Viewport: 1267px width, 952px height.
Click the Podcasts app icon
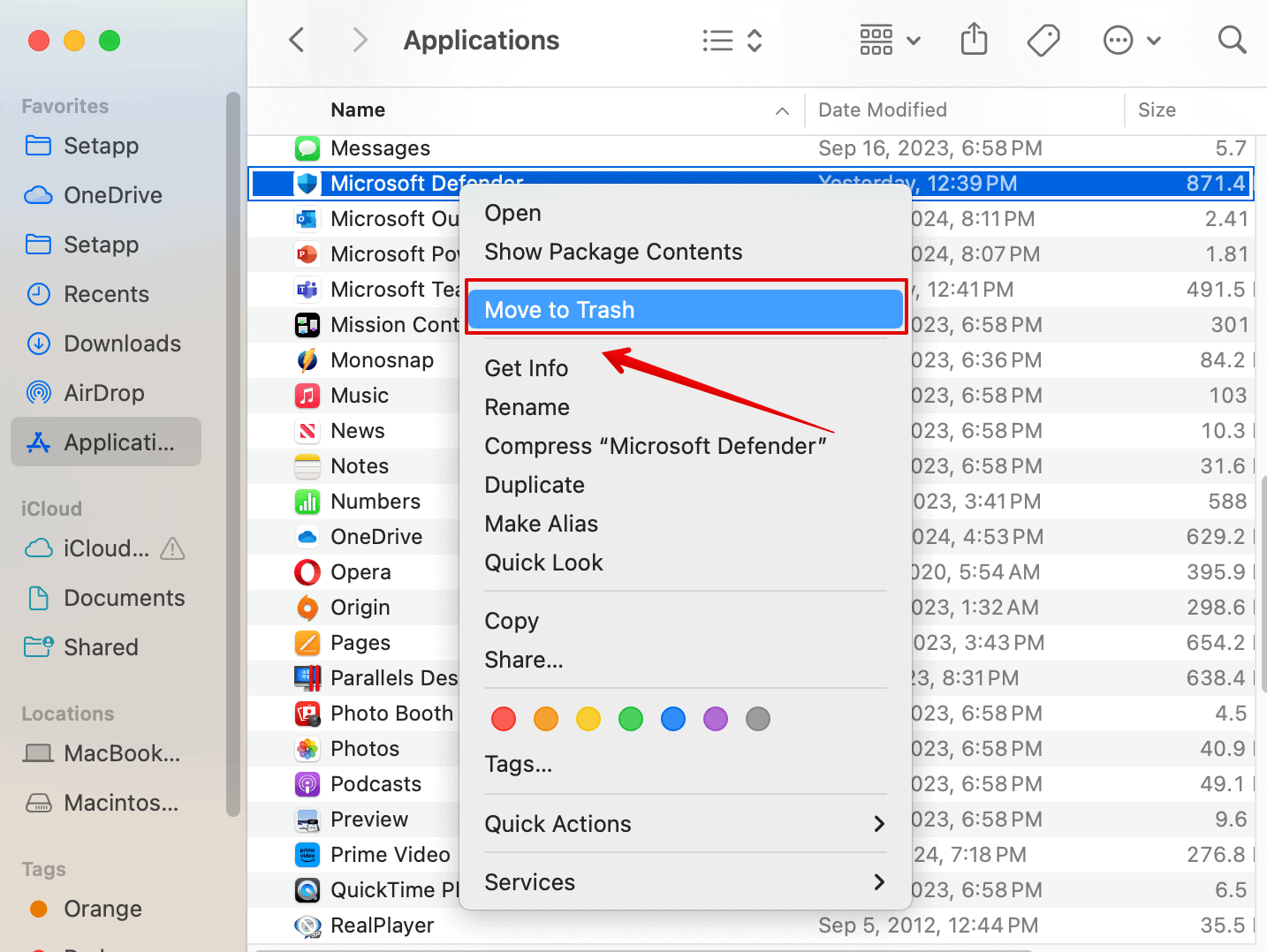[x=307, y=784]
